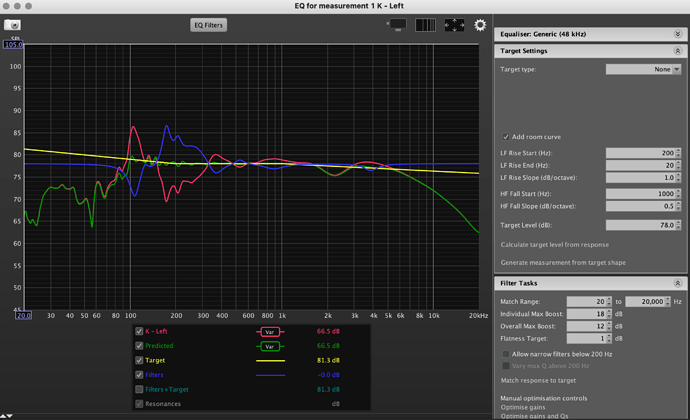Adjust the LF Rise End stepper
The image size is (690, 420).
(678, 165)
